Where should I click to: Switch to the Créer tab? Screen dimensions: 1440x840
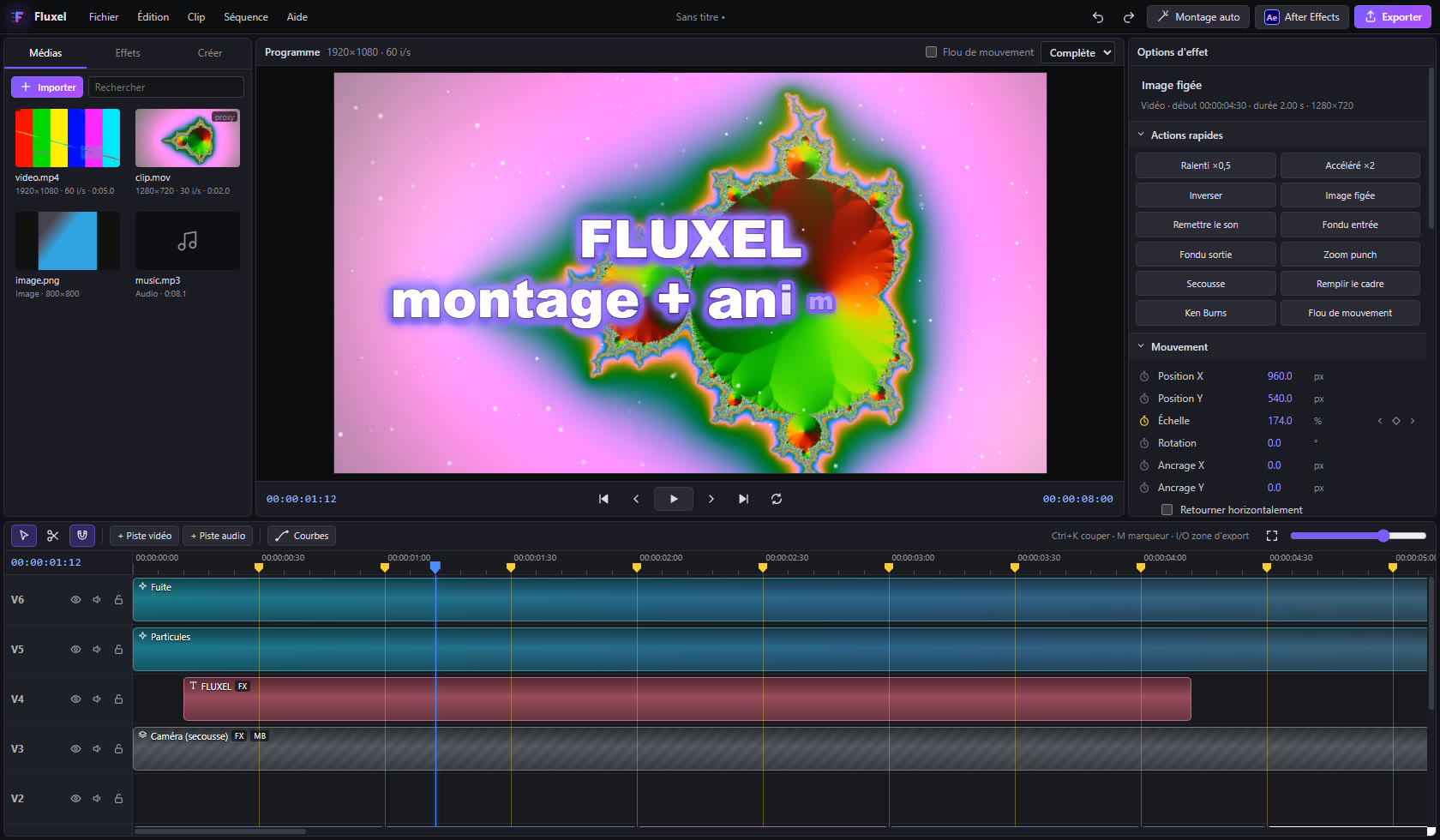click(x=210, y=53)
